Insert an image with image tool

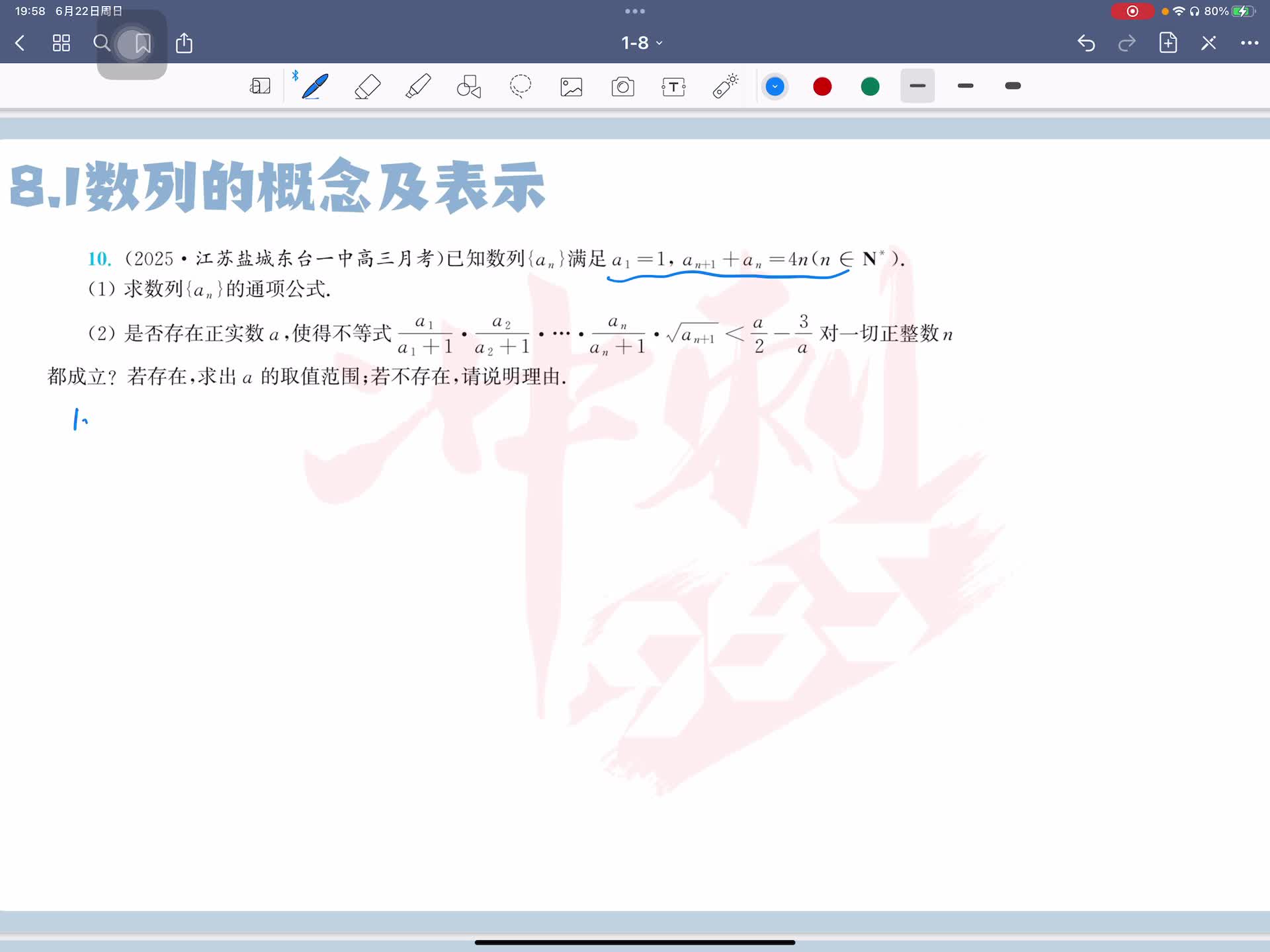pyautogui.click(x=571, y=87)
